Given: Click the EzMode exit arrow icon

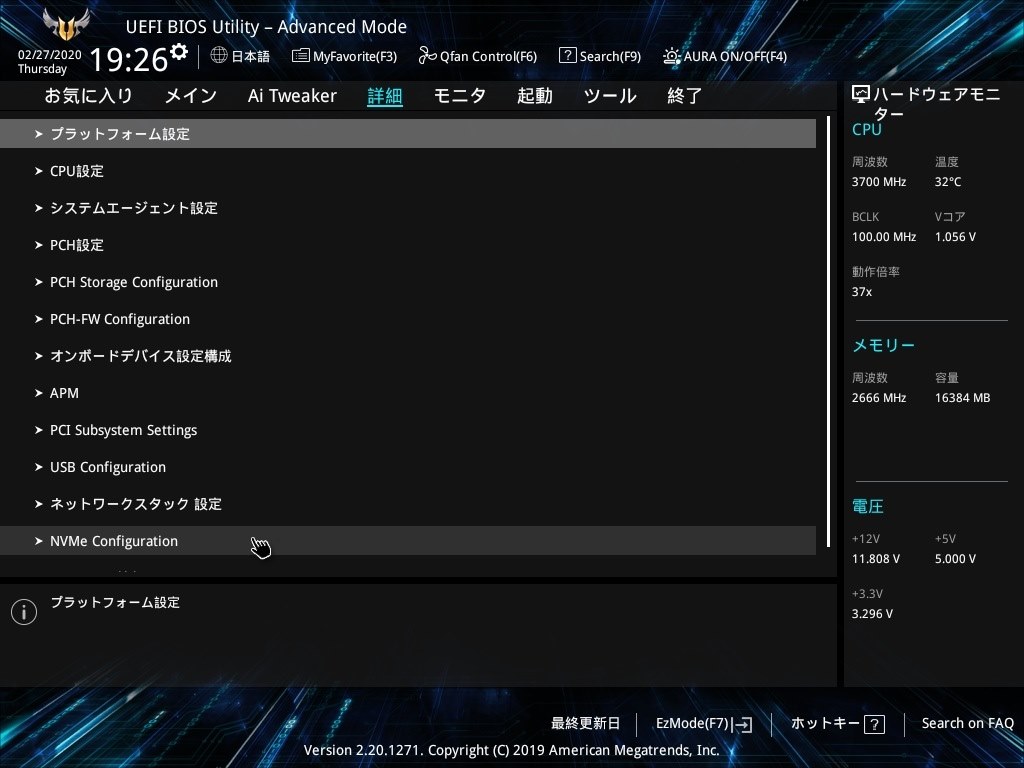Looking at the screenshot, I should click(742, 724).
